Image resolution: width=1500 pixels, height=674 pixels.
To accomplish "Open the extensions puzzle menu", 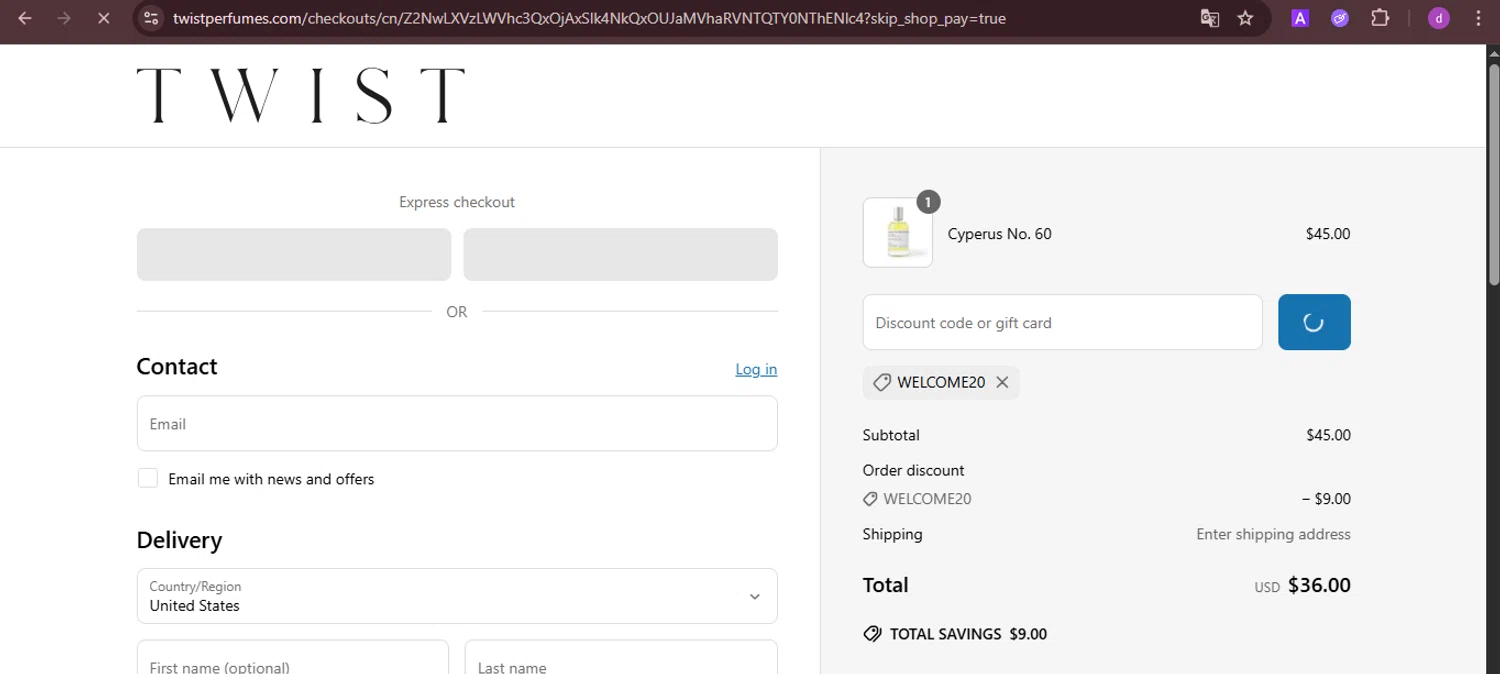I will point(1380,18).
